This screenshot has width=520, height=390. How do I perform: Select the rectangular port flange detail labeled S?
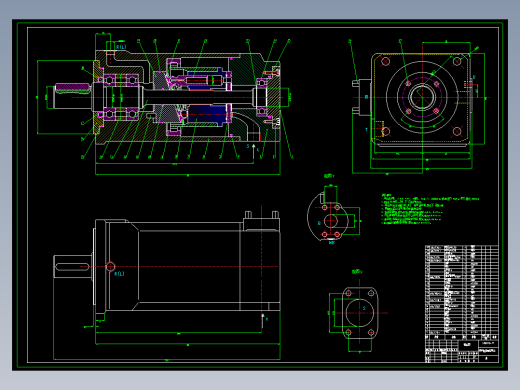tap(359, 313)
